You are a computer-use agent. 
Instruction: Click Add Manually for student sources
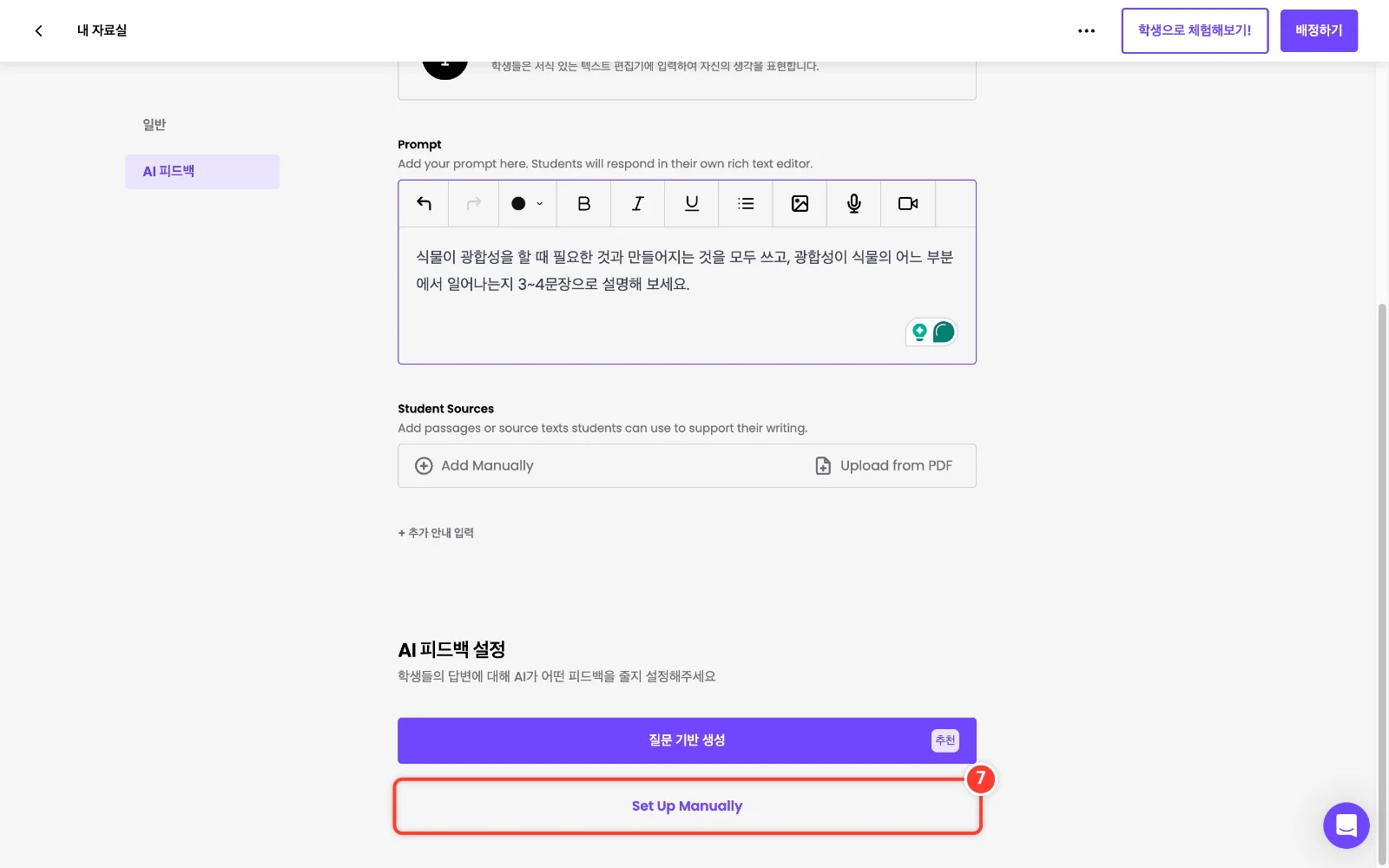(x=474, y=466)
